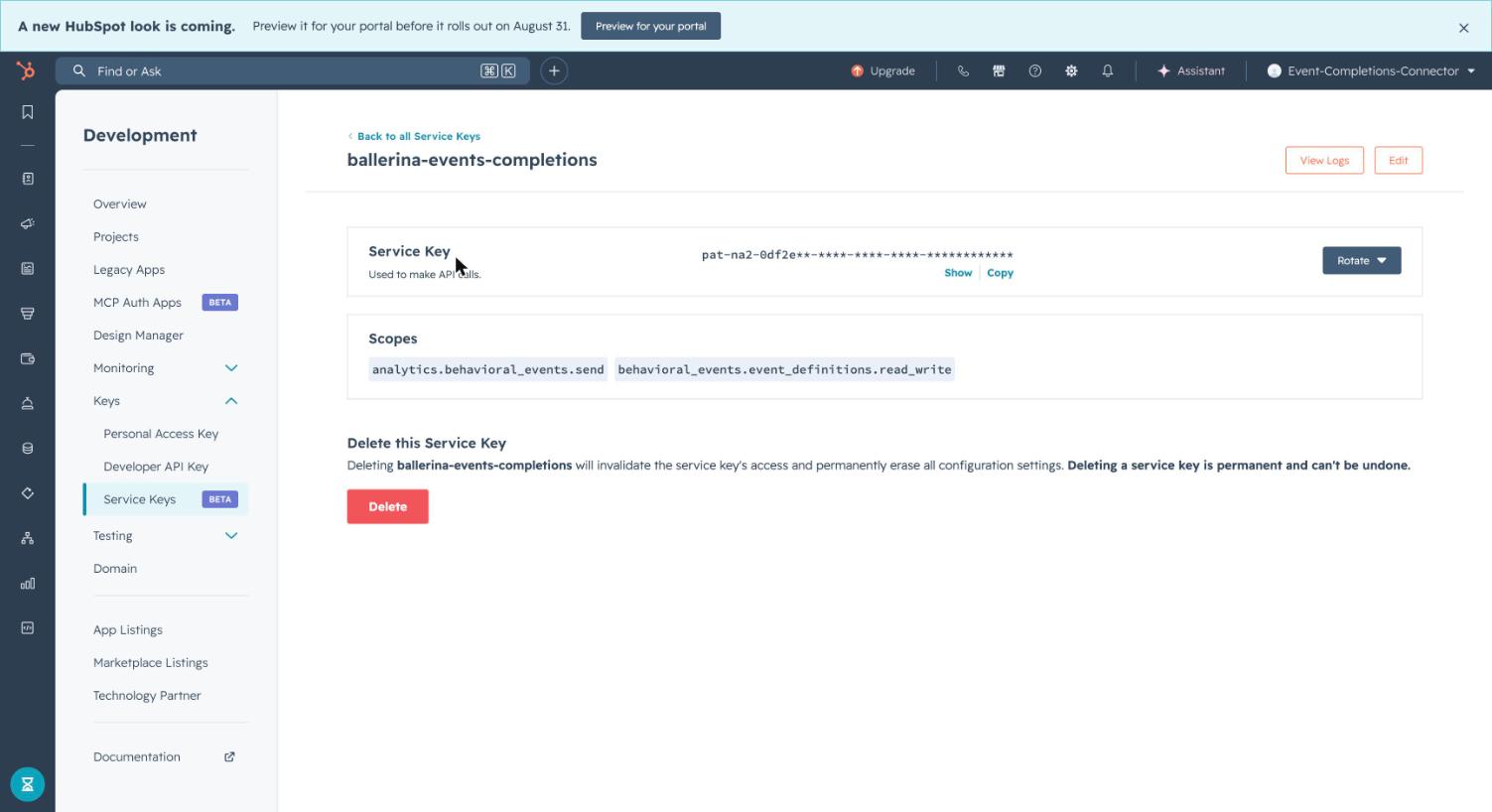Click the Edit button
Screen dimensions: 1492x812
[x=1398, y=160]
